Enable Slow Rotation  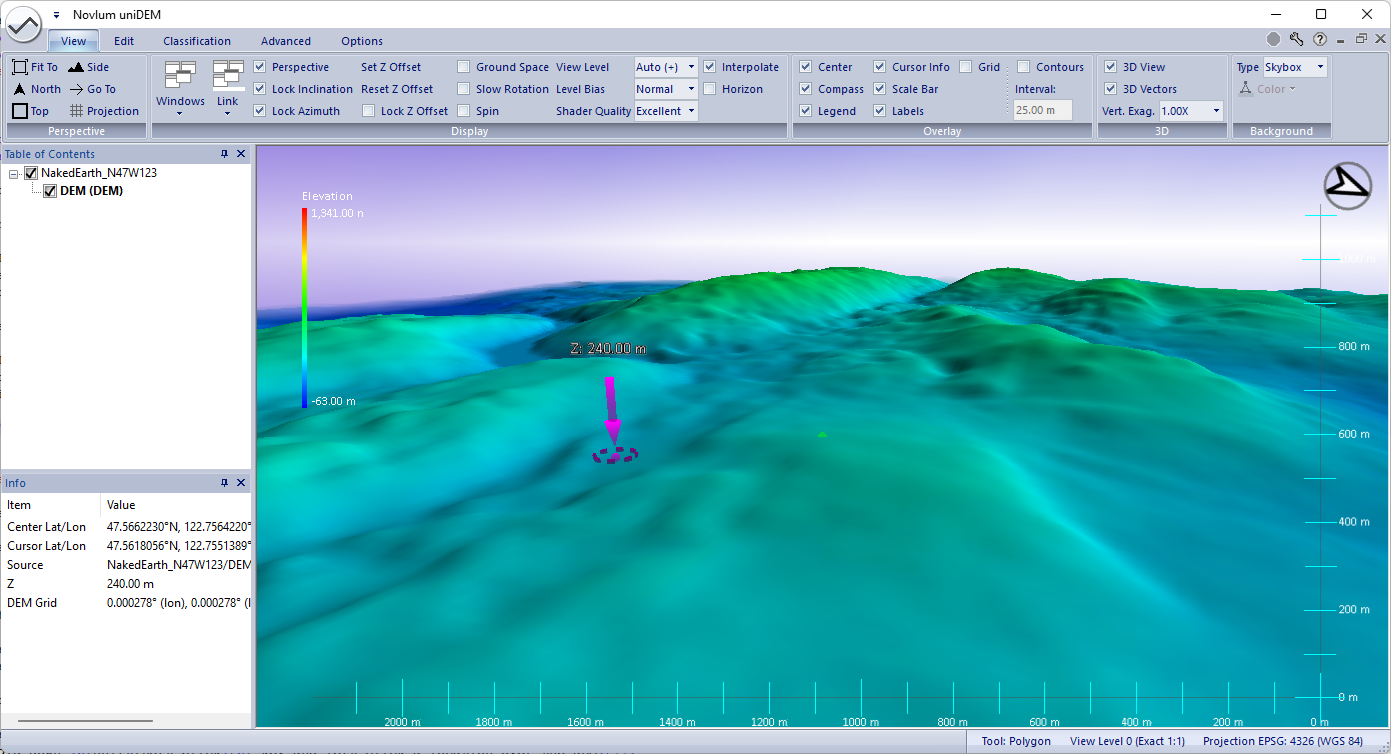(464, 89)
